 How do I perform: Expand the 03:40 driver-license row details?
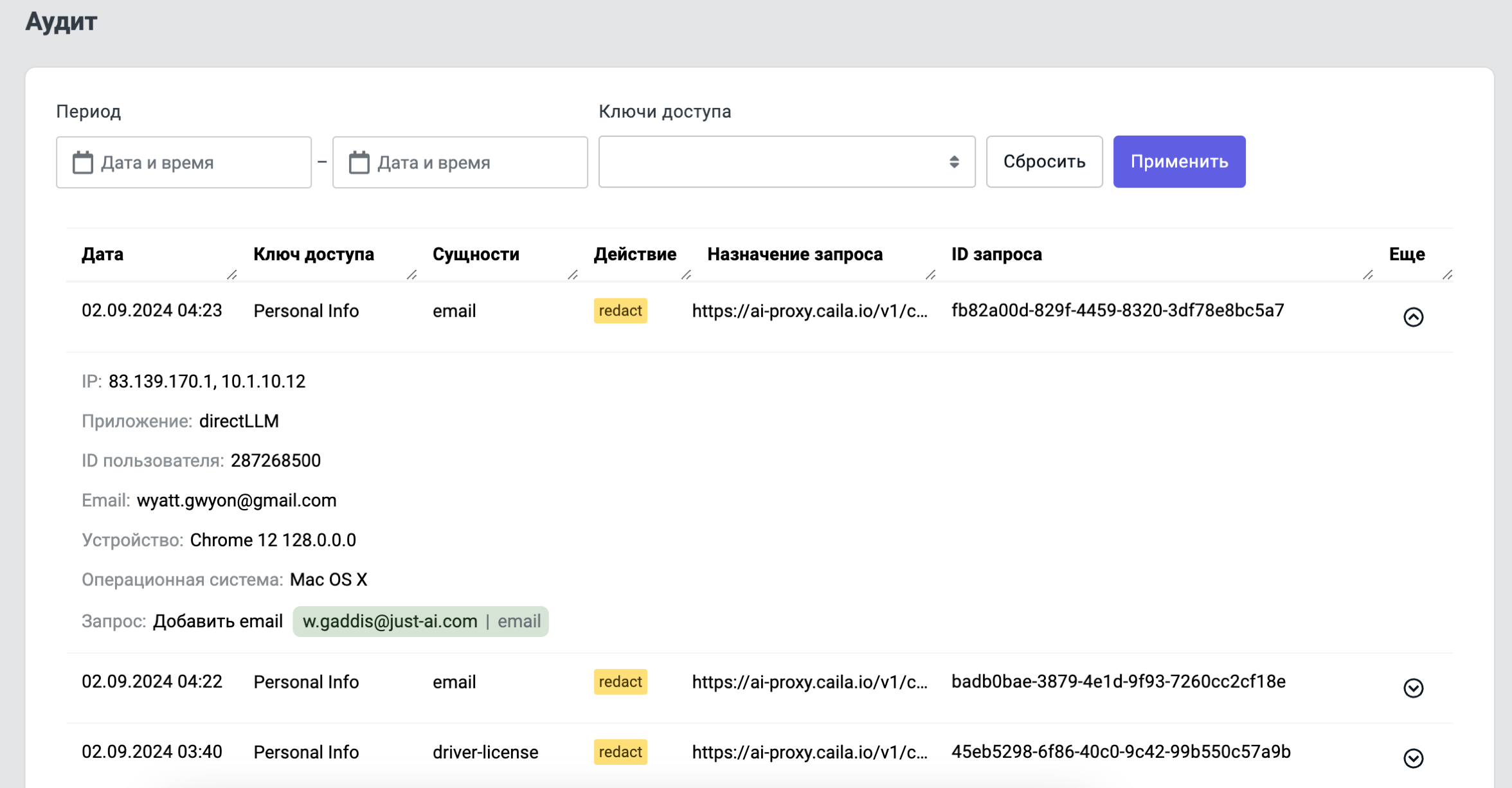(x=1413, y=758)
